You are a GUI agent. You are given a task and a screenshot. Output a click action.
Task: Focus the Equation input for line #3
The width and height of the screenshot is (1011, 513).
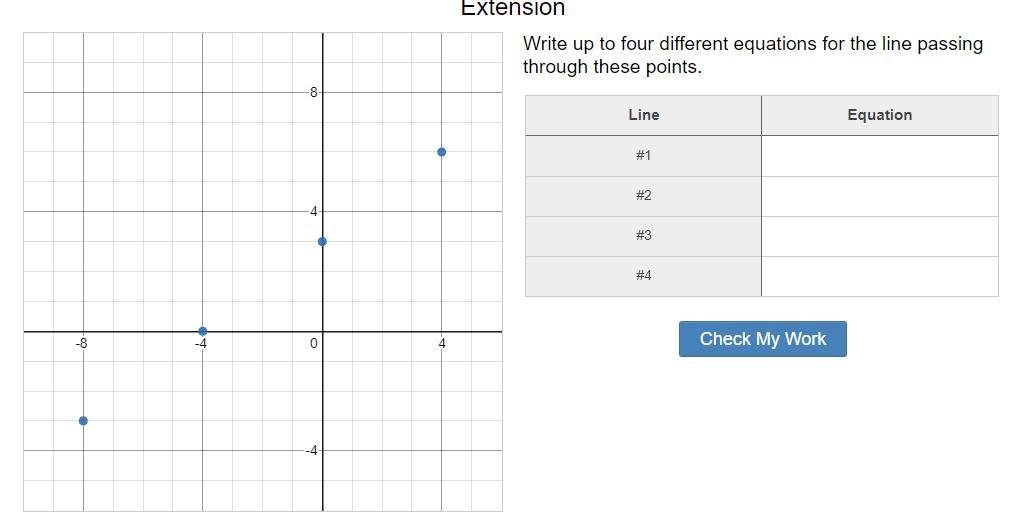(x=879, y=236)
